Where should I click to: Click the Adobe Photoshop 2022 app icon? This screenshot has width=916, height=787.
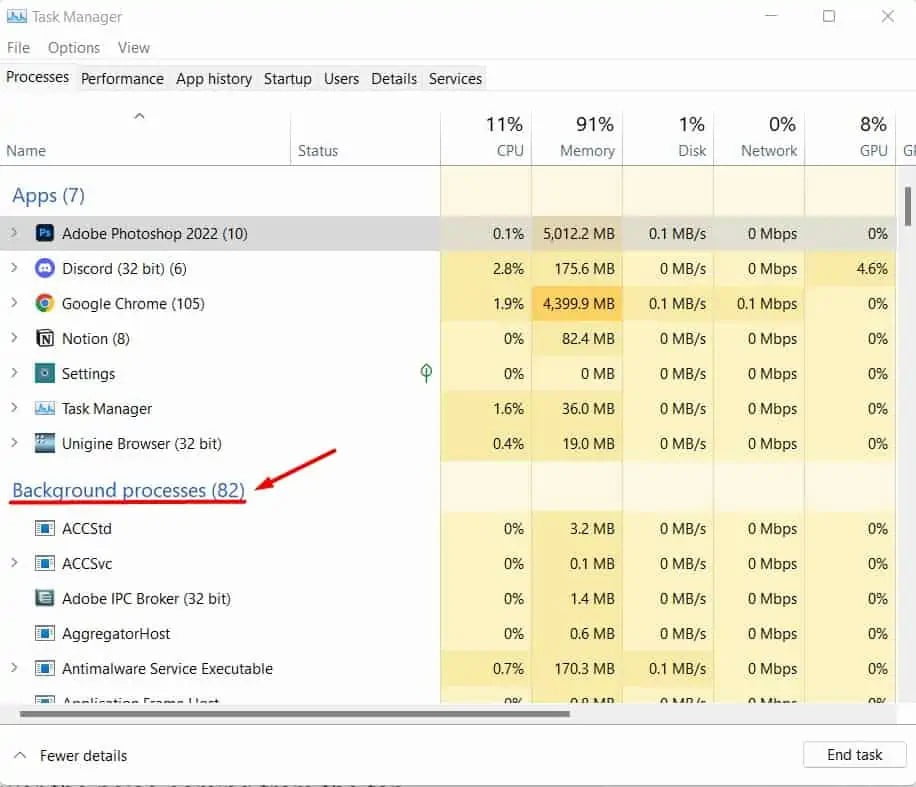click(45, 233)
